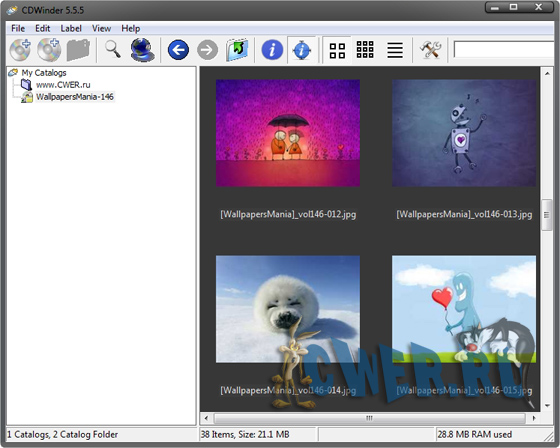This screenshot has width=560, height=448.
Task: Toggle the info panel compass icon
Action: pos(301,50)
